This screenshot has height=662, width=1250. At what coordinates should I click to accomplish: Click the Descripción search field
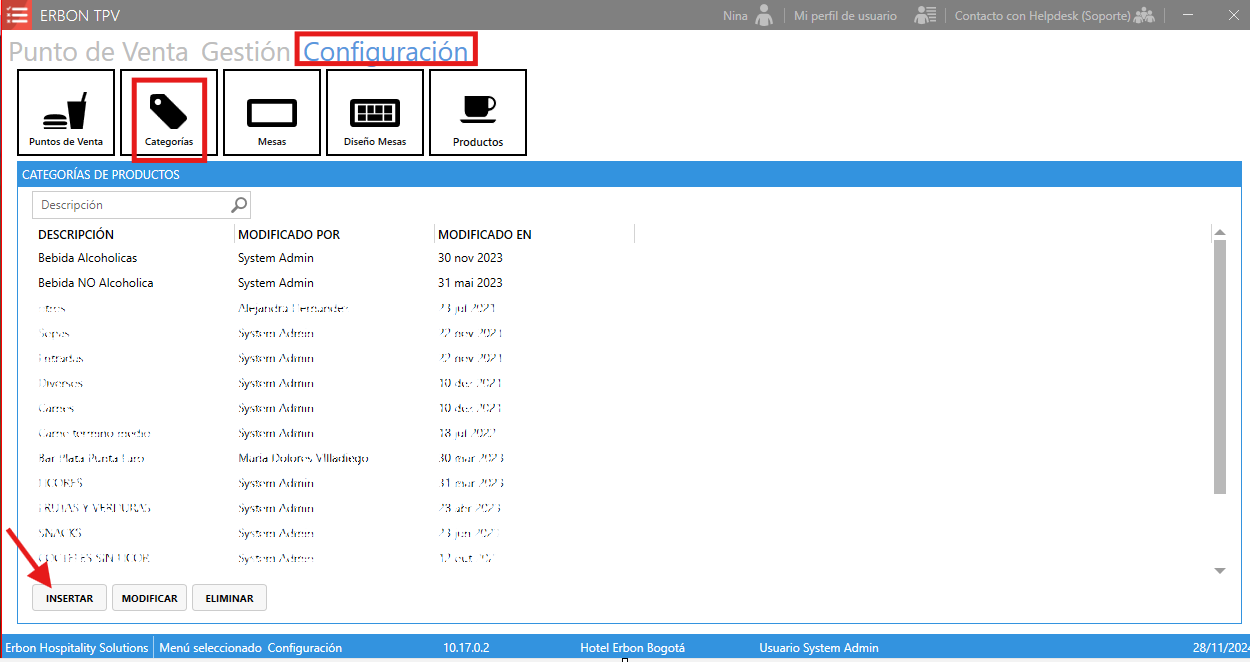[x=132, y=205]
